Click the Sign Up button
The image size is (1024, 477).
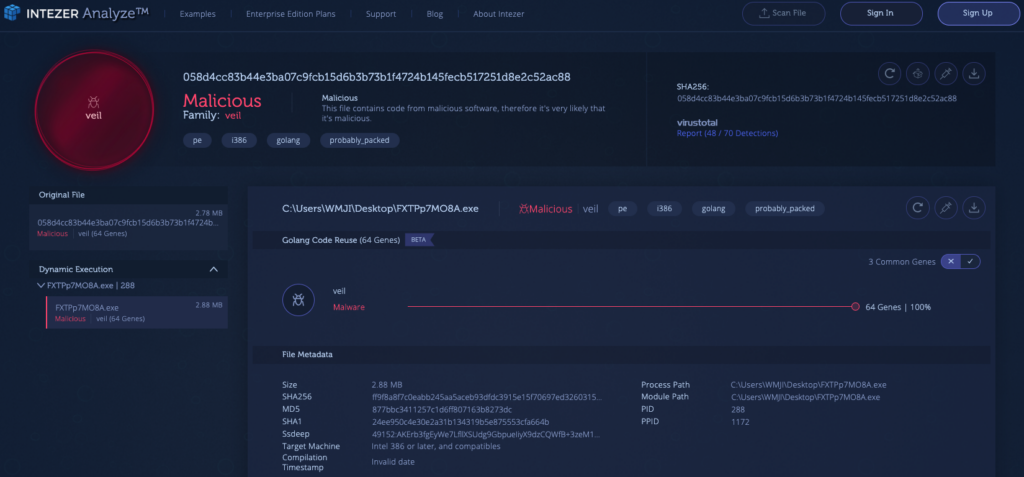(x=977, y=13)
